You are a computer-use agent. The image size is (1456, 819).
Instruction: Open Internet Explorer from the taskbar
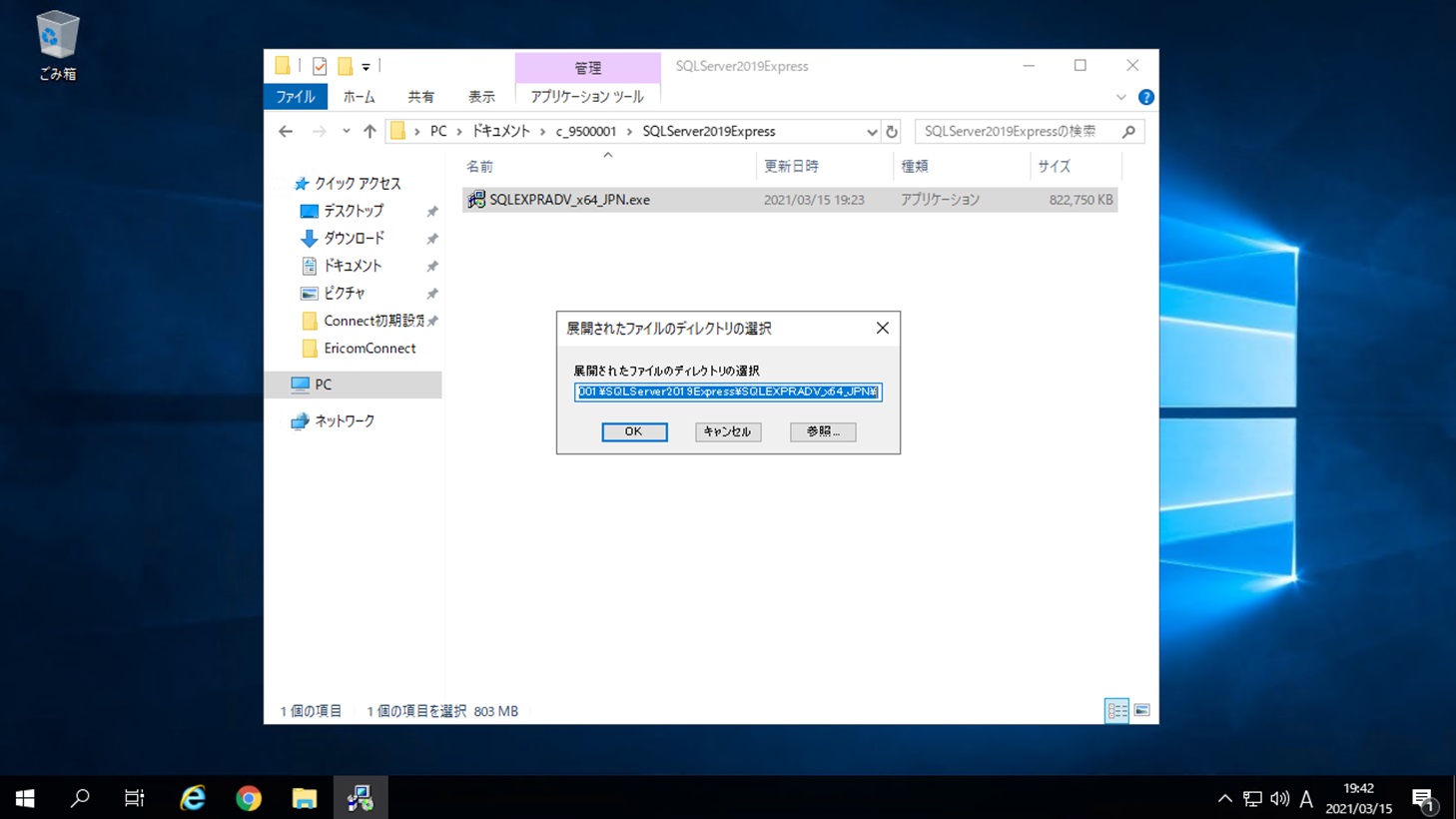[193, 798]
